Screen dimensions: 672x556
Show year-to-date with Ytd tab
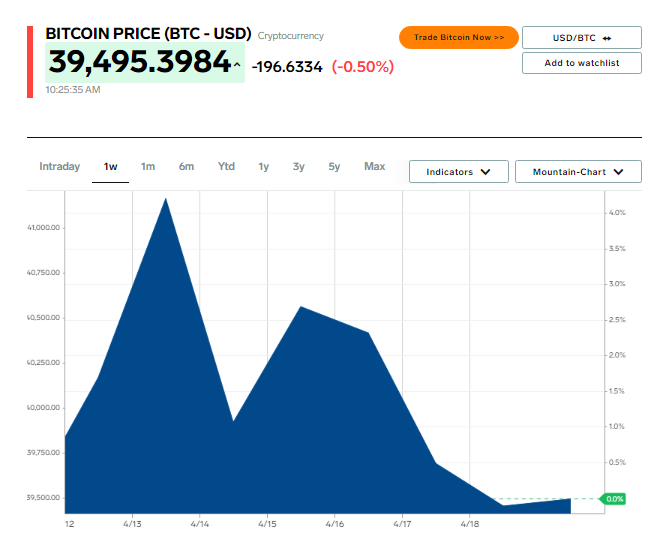(226, 166)
